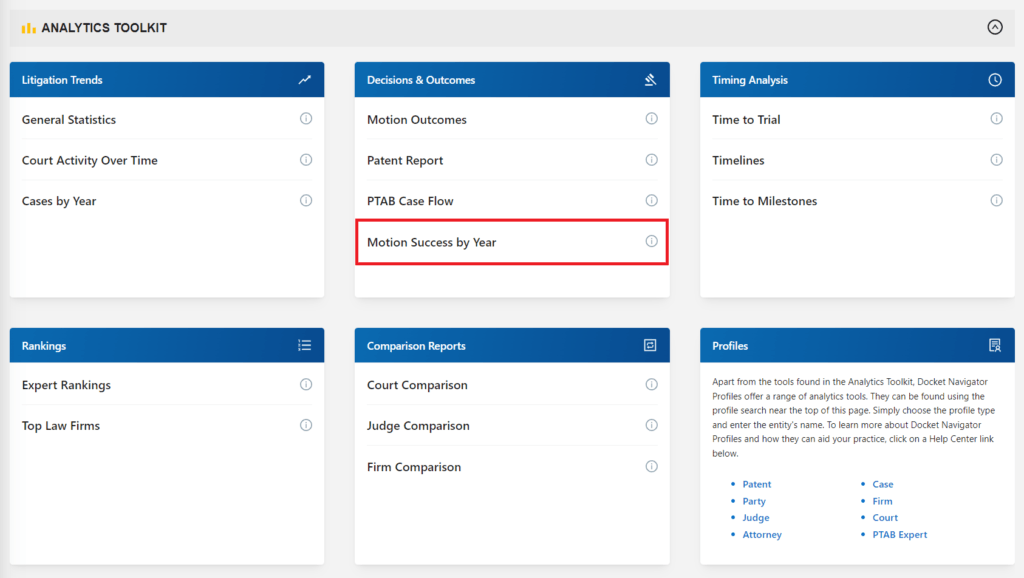Click info icon for Time to Trial
Screen dimensions: 1024x578
[996, 119]
